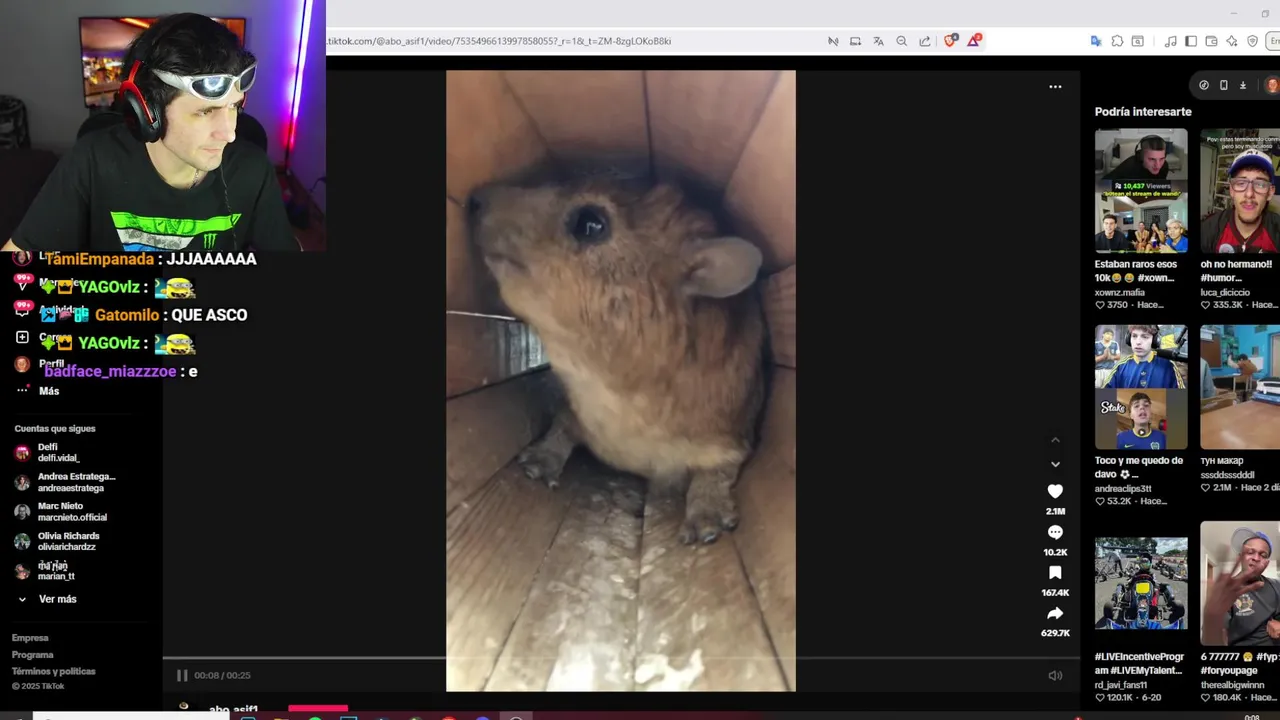Image resolution: width=1280 pixels, height=720 pixels.
Task: Open the extensions puzzle piece menu
Action: coord(1117,41)
